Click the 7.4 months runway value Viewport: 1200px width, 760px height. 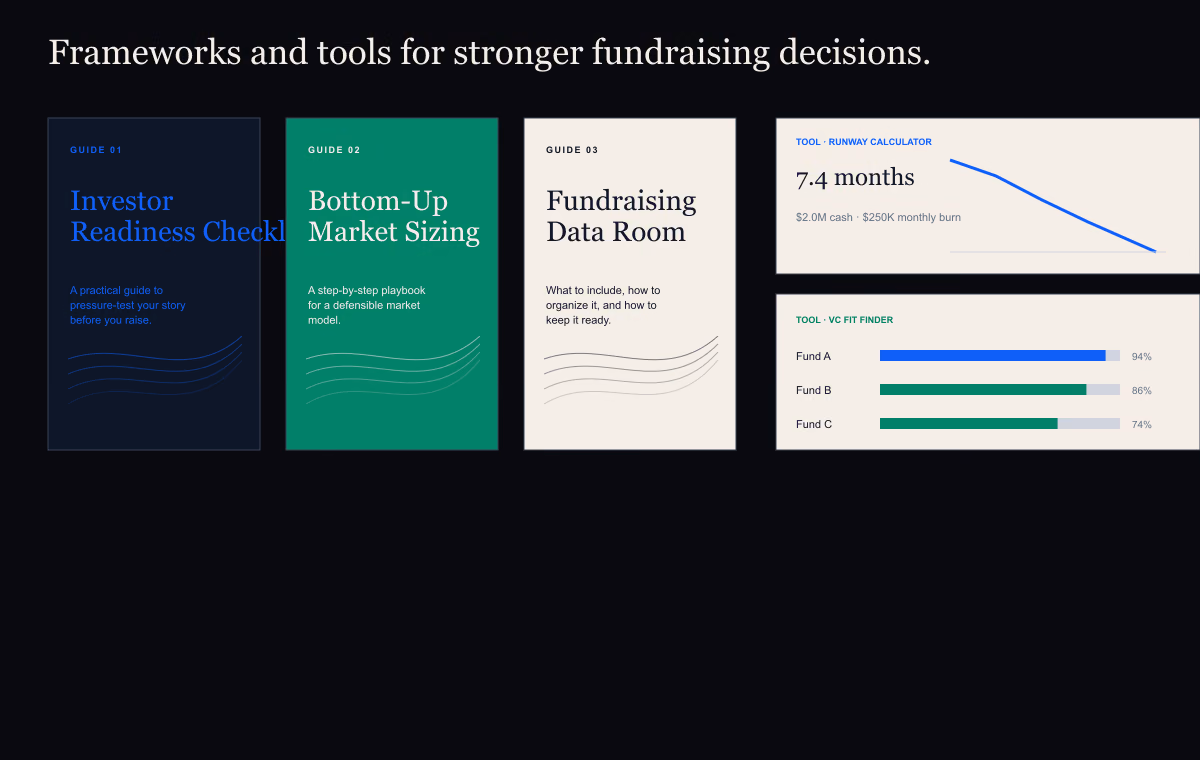855,177
